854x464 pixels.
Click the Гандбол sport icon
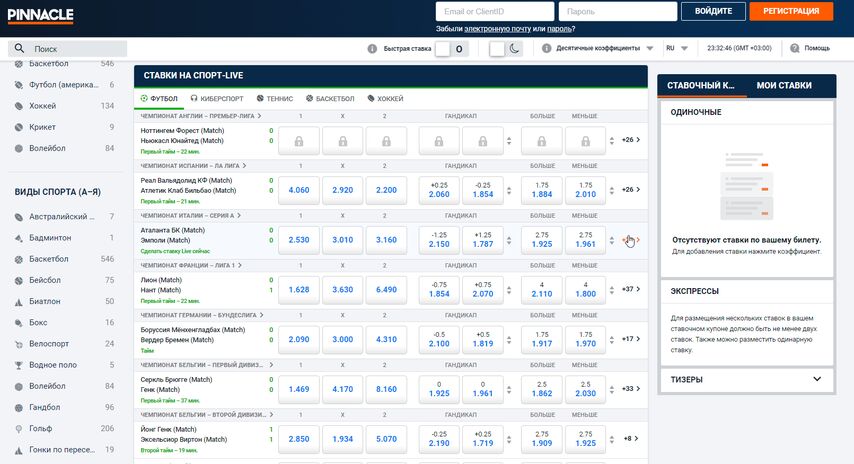tap(19, 407)
